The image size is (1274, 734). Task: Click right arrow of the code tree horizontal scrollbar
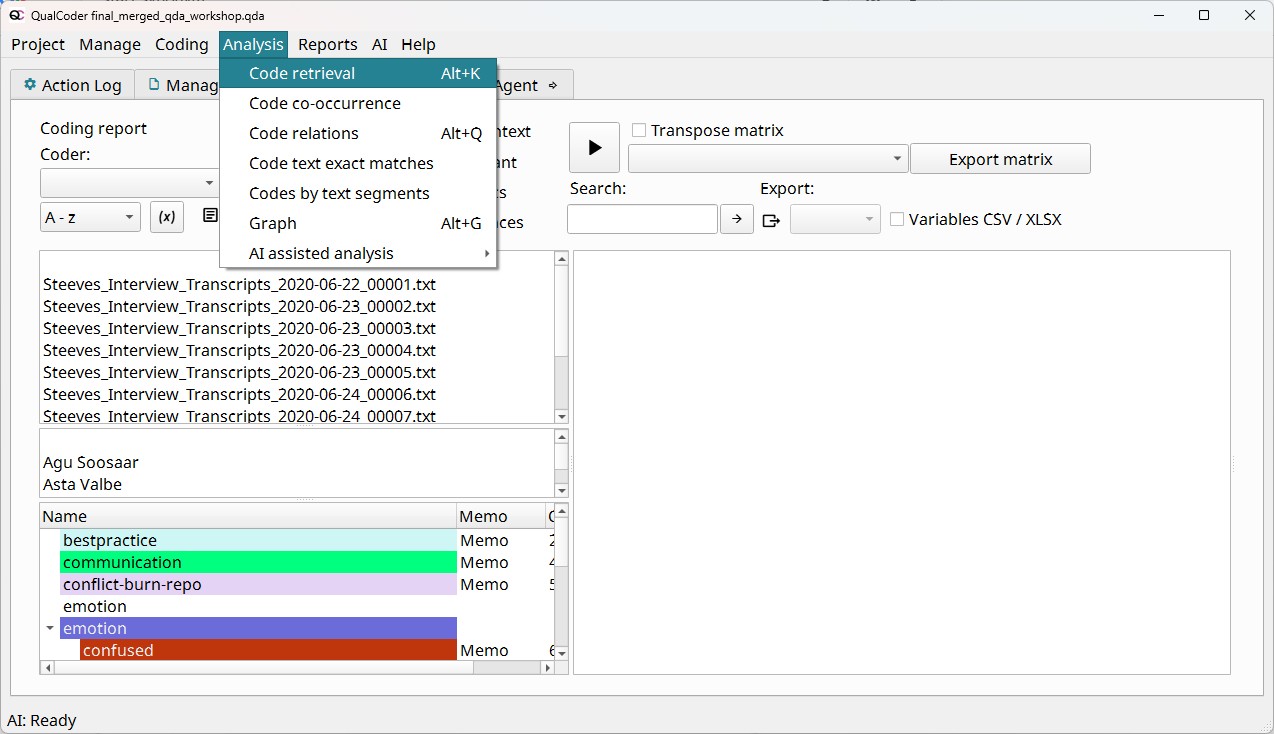[548, 667]
